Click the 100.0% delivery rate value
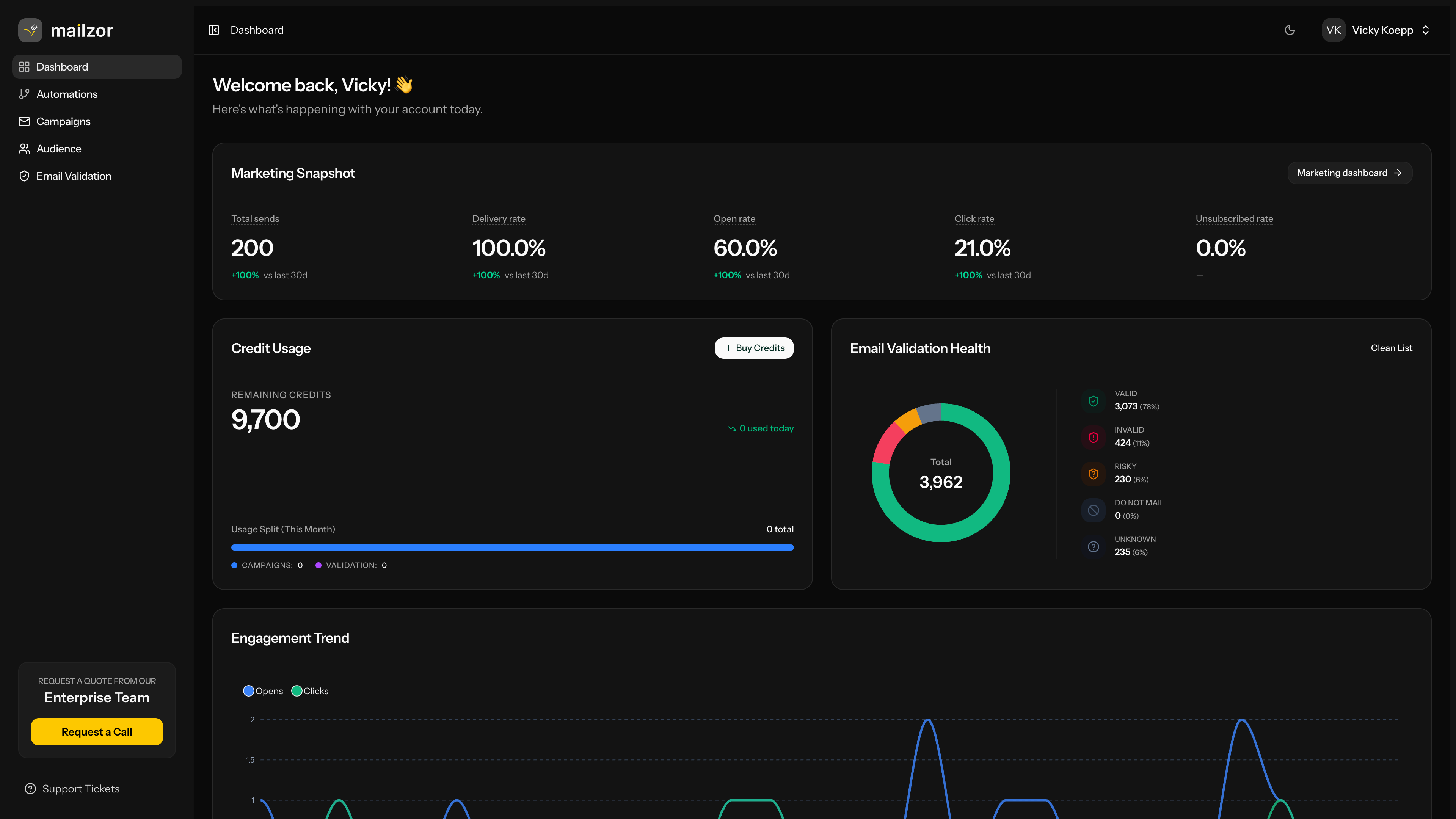The height and width of the screenshot is (819, 1456). pos(509,248)
